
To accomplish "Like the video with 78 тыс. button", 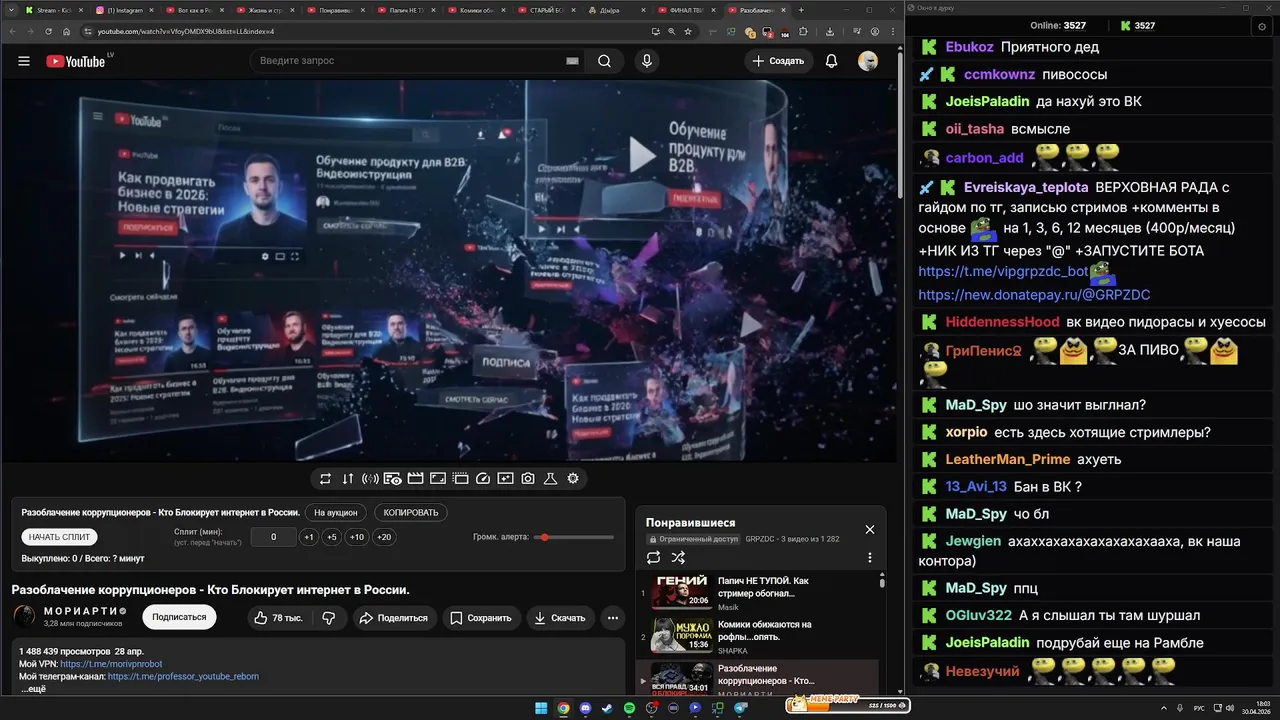I will coord(278,618).
